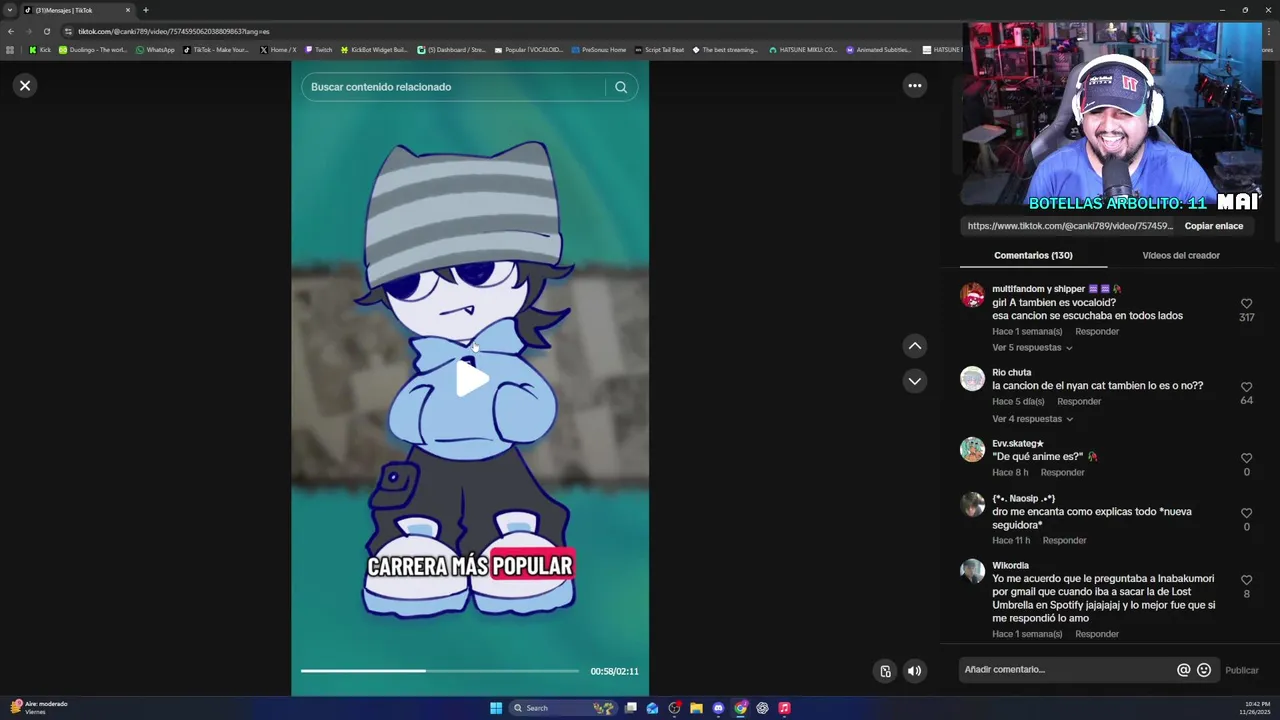Like Rio chuta's comment
The height and width of the screenshot is (720, 1280).
(x=1246, y=387)
